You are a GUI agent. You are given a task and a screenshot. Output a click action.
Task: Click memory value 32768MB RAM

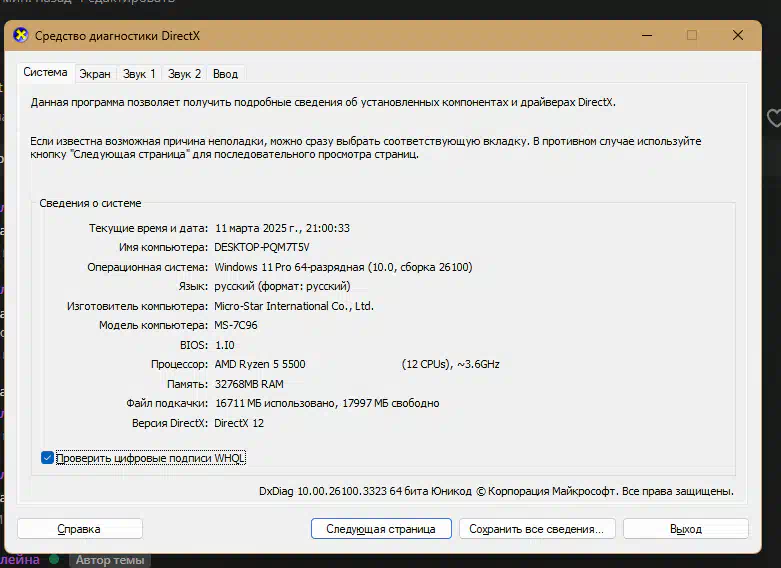[x=249, y=384]
